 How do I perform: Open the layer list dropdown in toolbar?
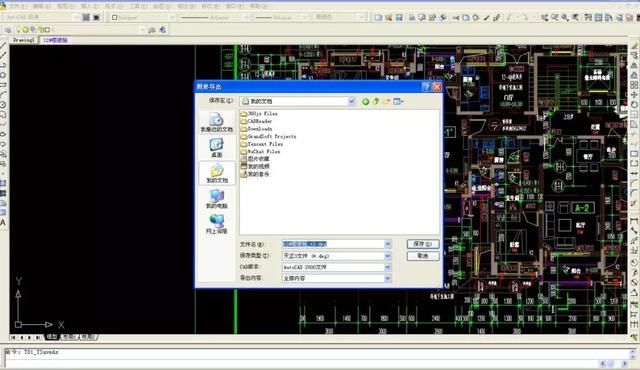point(142,29)
